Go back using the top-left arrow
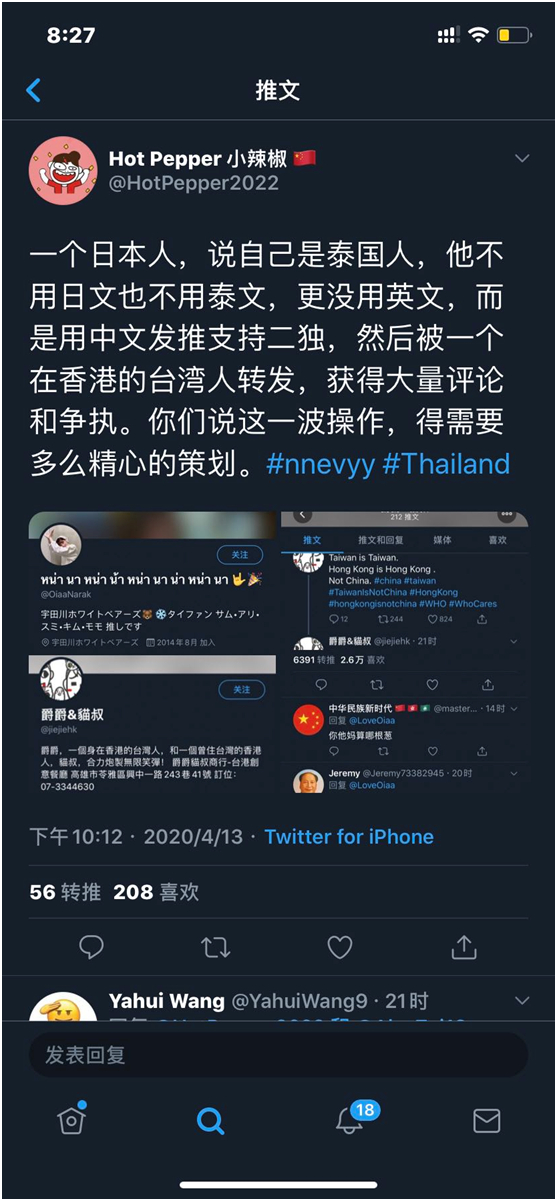Viewport: 557px width, 1201px height. coord(33,91)
